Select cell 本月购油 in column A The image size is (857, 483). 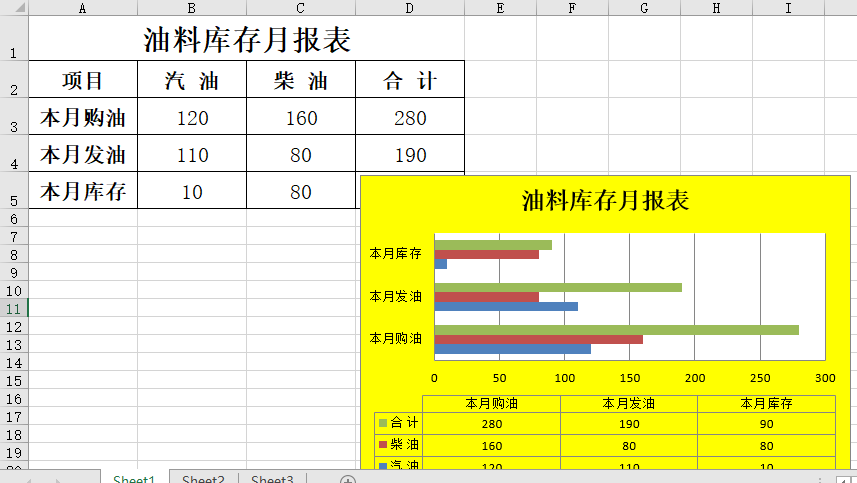[83, 117]
